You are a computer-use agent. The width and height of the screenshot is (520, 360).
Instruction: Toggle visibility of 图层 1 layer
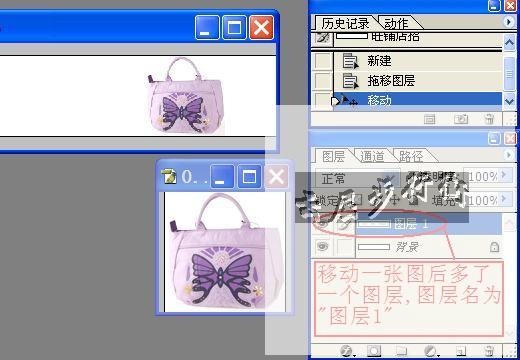point(322,224)
